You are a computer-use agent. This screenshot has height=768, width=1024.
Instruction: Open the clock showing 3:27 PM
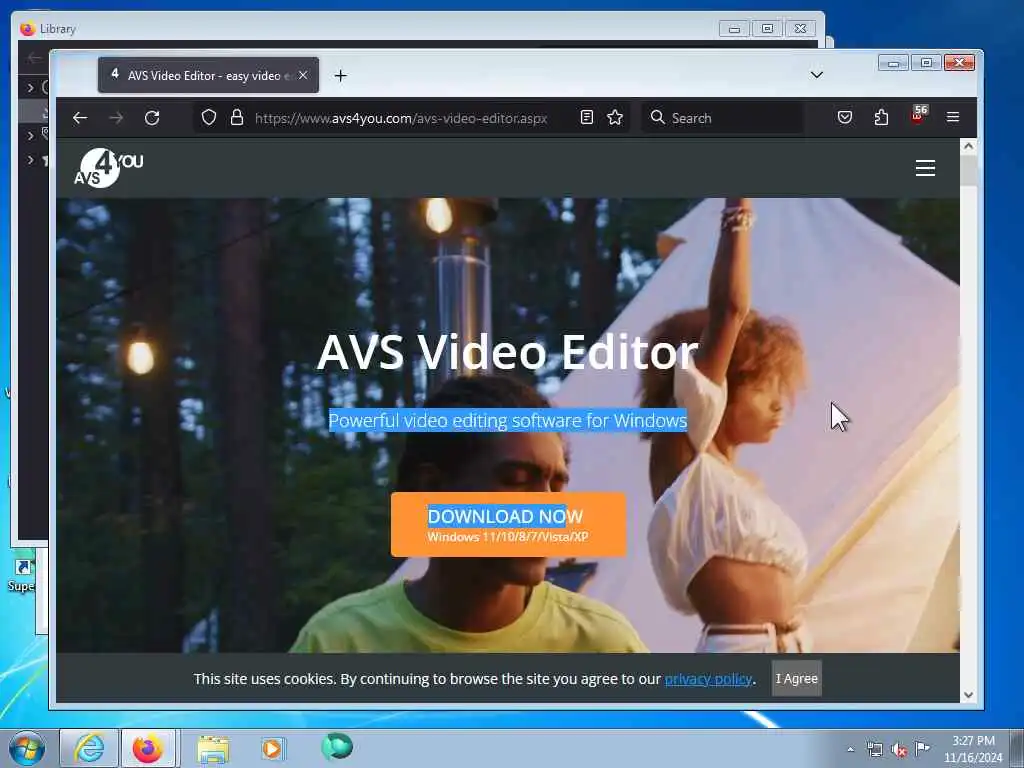point(972,749)
